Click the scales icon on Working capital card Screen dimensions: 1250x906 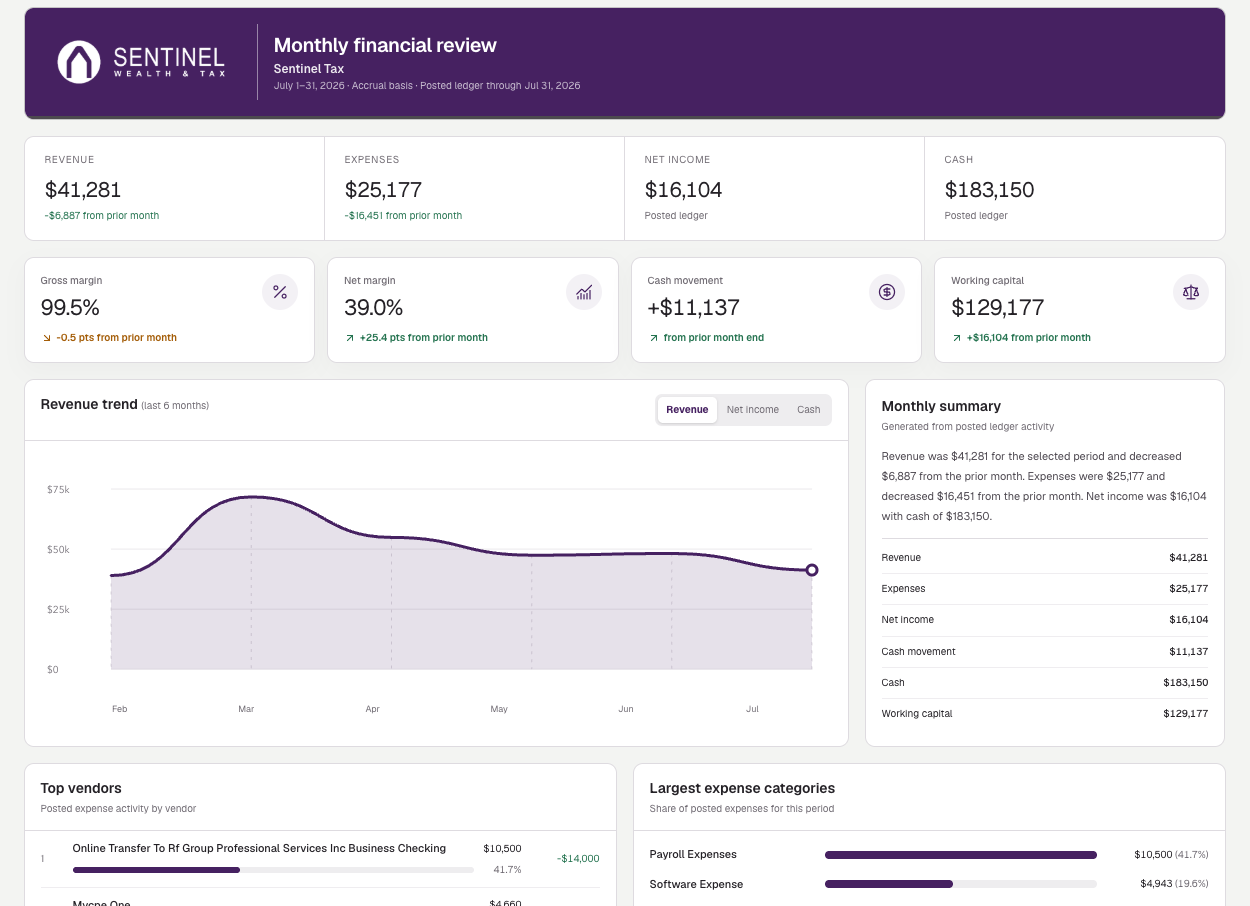[x=1191, y=292]
